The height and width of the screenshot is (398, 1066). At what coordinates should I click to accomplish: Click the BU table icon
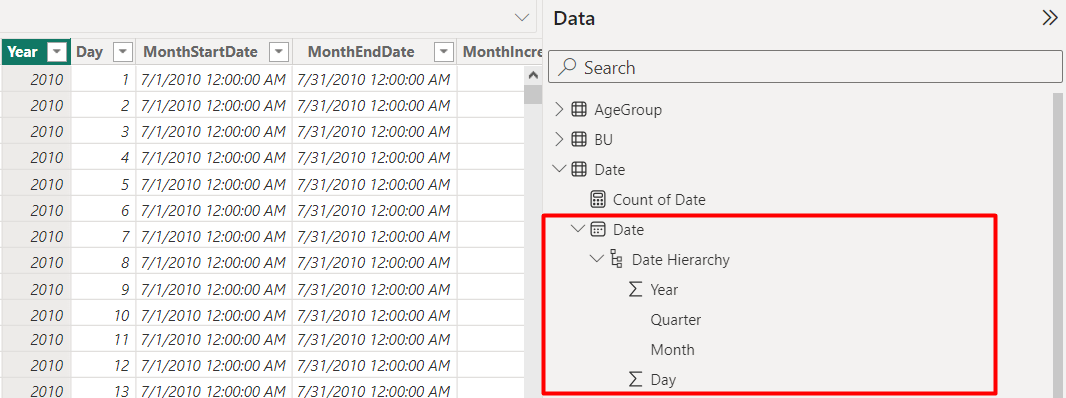coord(579,139)
